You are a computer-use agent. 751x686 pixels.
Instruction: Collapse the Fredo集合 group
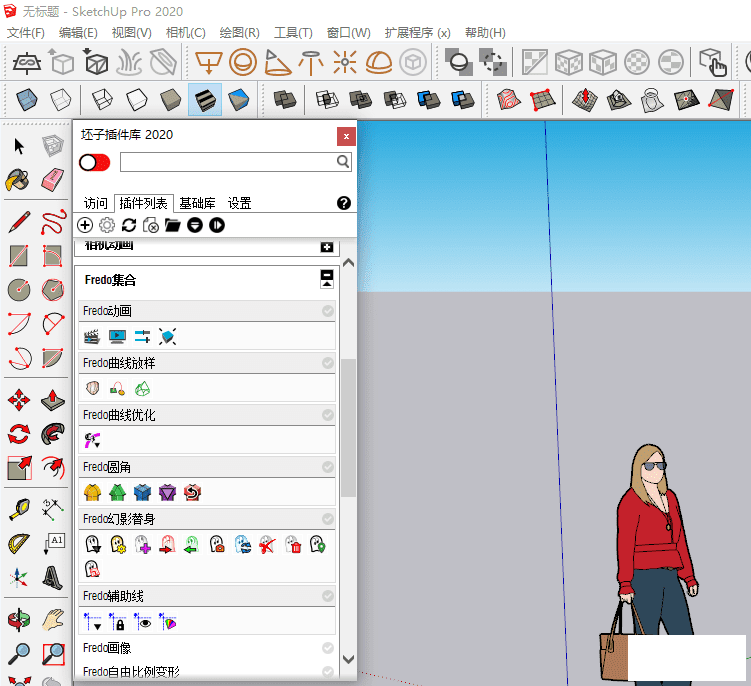coord(327,279)
